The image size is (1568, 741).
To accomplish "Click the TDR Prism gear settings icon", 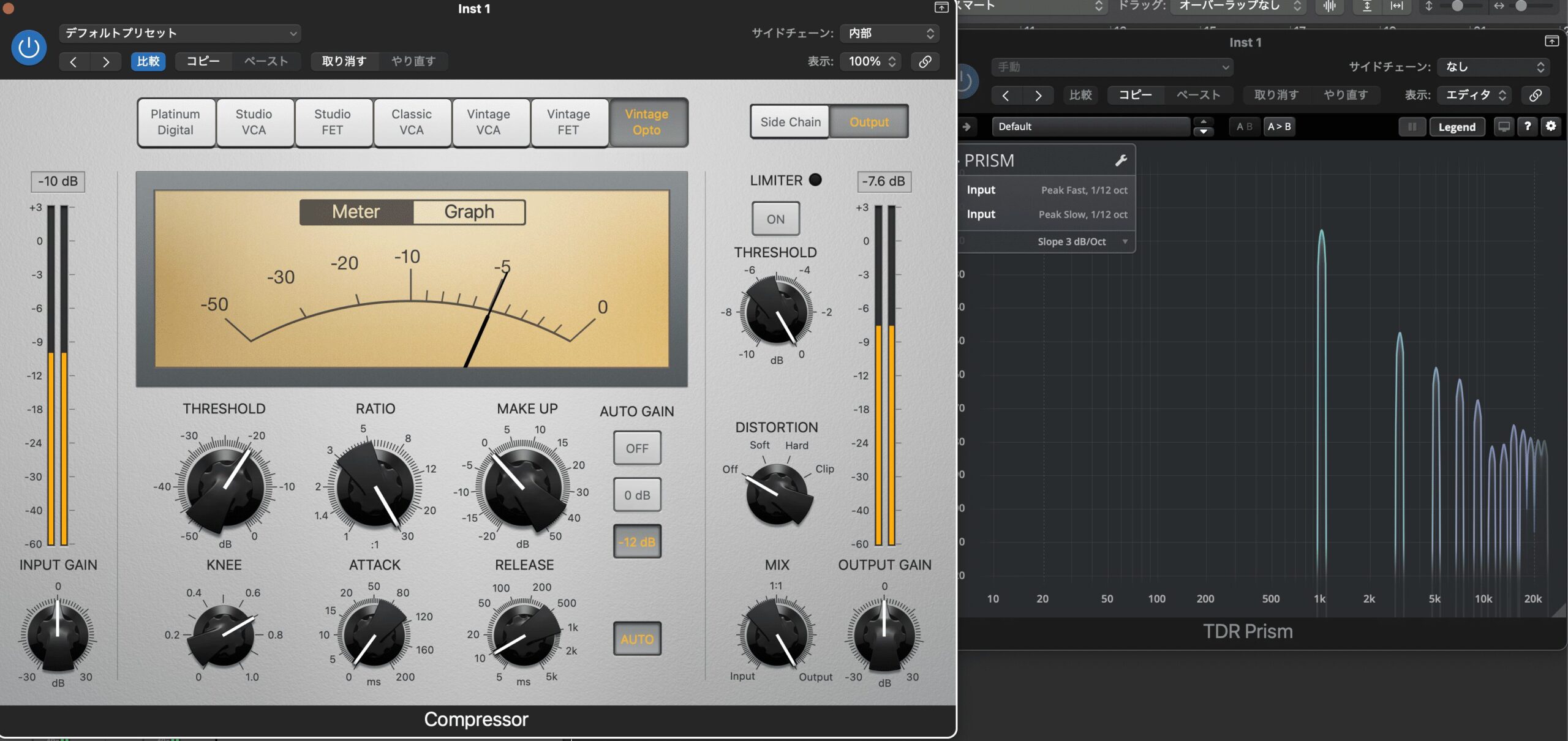I will 1550,126.
